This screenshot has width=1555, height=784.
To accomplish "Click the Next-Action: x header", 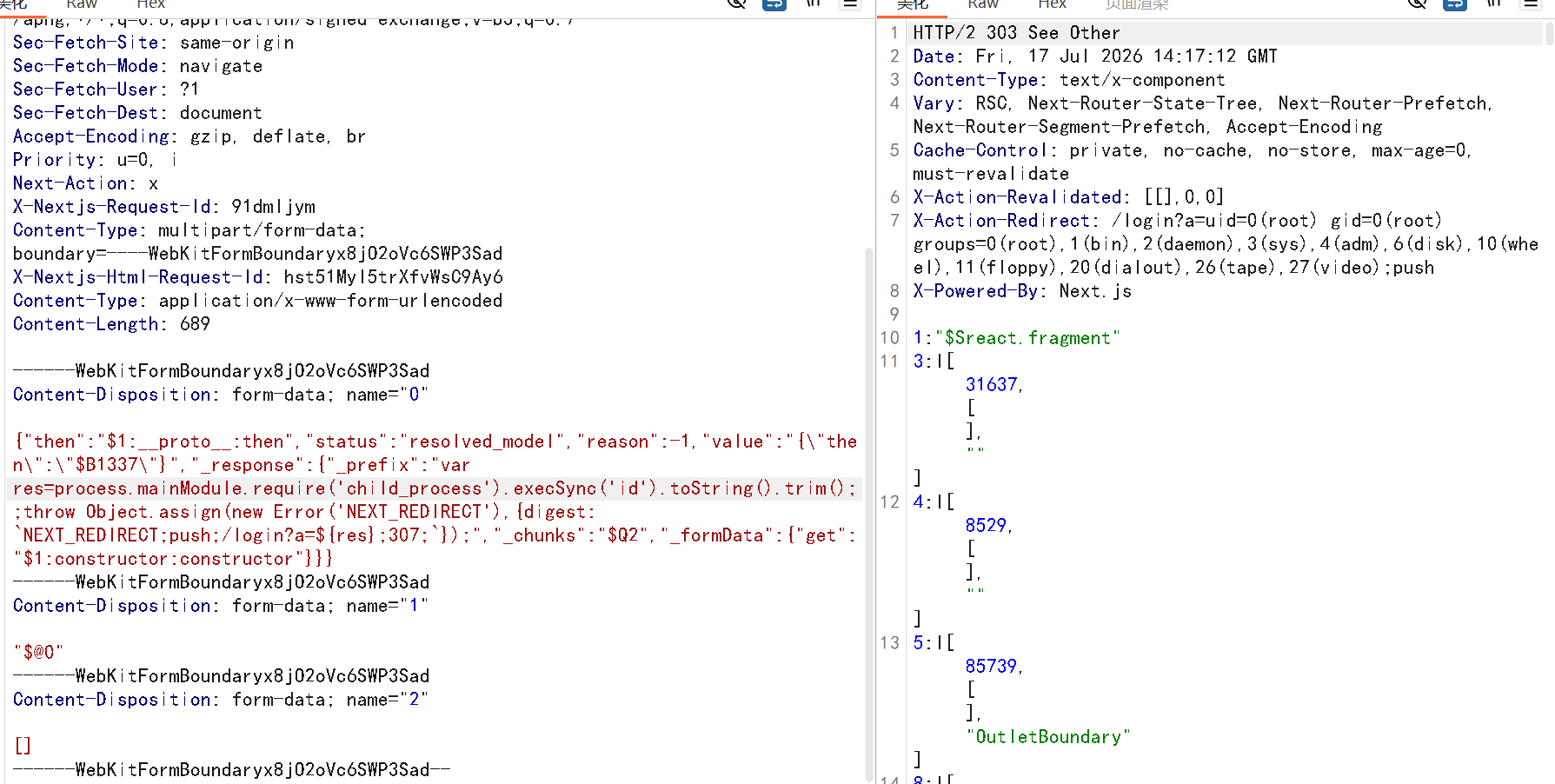I will pyautogui.click(x=85, y=183).
